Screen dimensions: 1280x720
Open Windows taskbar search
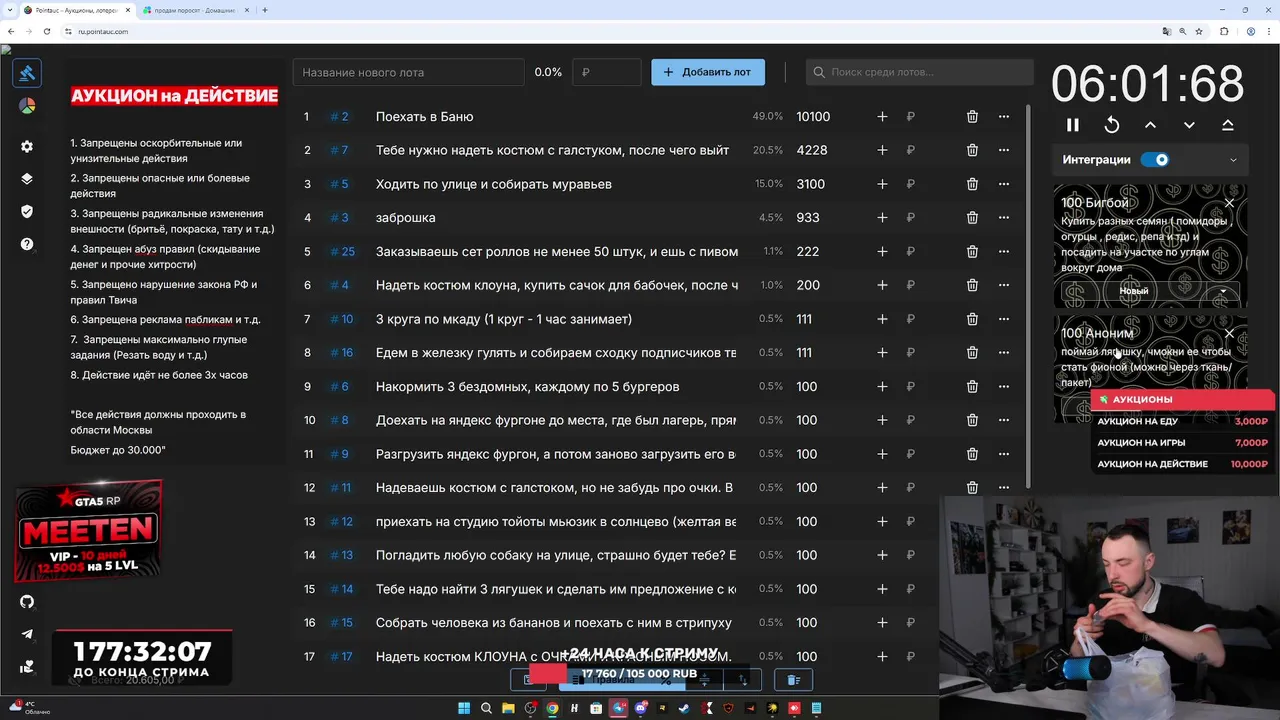pos(486,709)
